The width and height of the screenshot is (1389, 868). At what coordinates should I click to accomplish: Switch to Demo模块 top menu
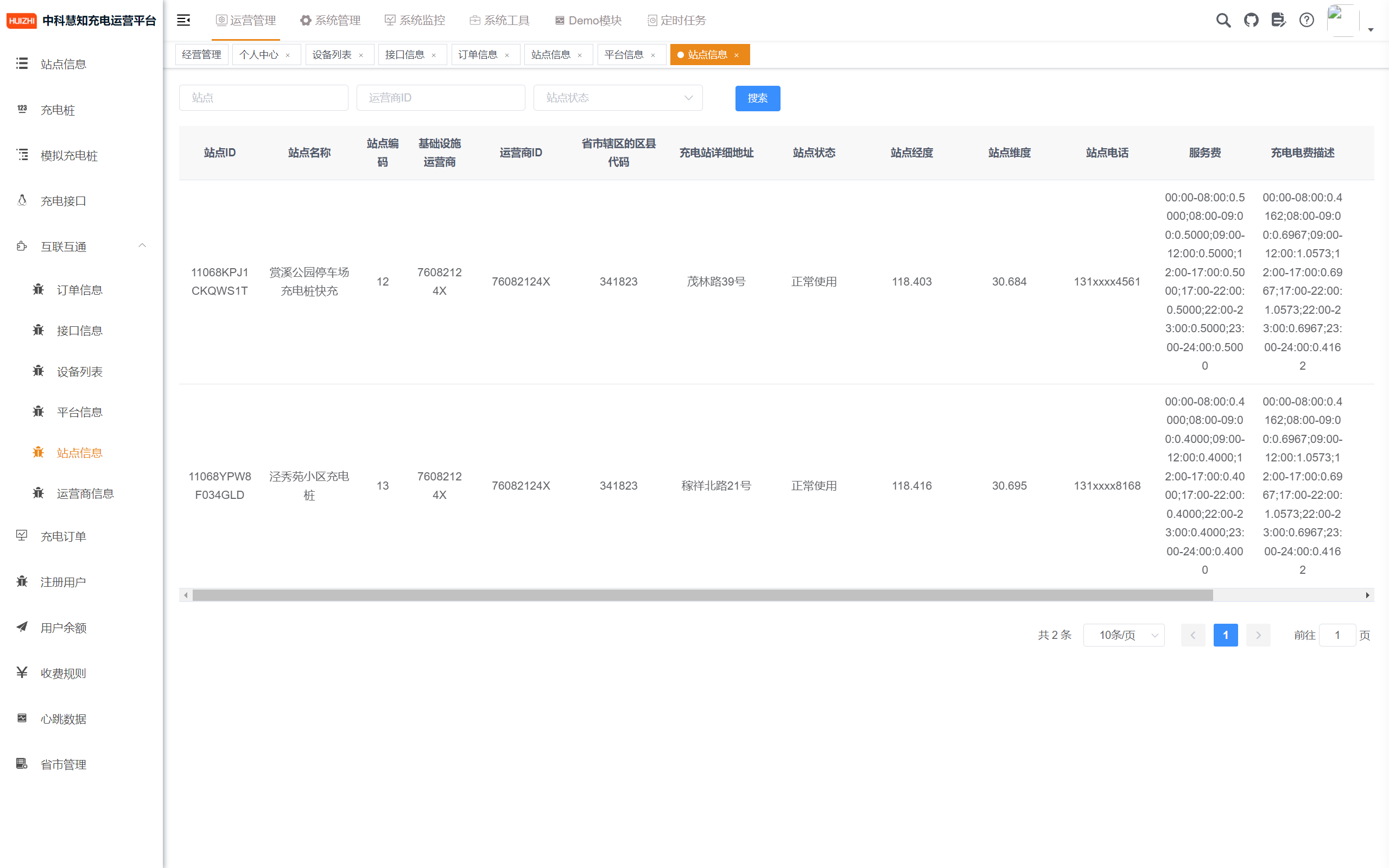click(x=588, y=20)
